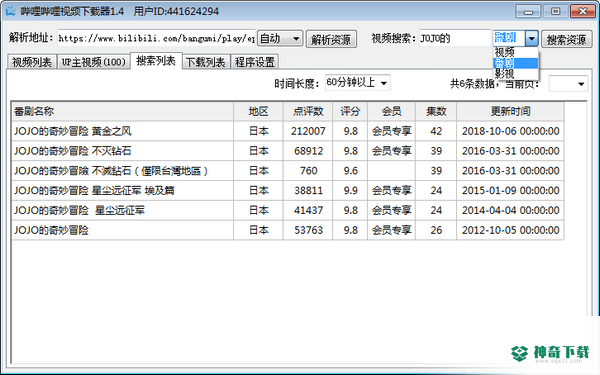Collapse the search type dropdown arrow
Screen dimensions: 600x375
tap(532, 38)
